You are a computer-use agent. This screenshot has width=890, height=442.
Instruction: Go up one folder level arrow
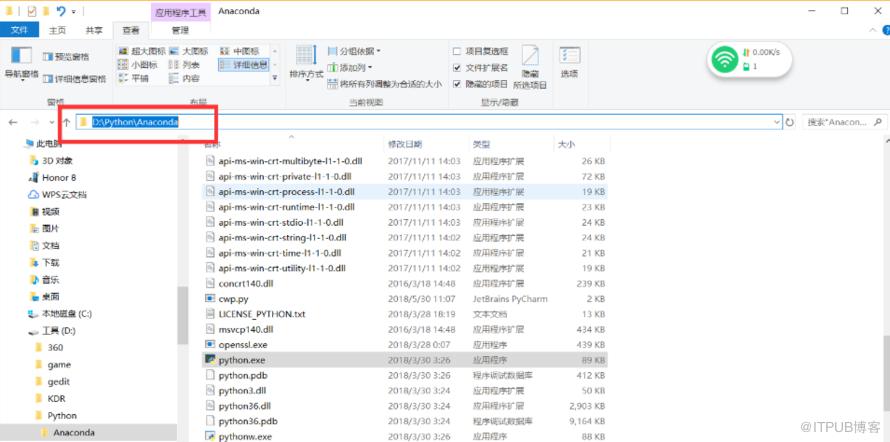pos(66,122)
